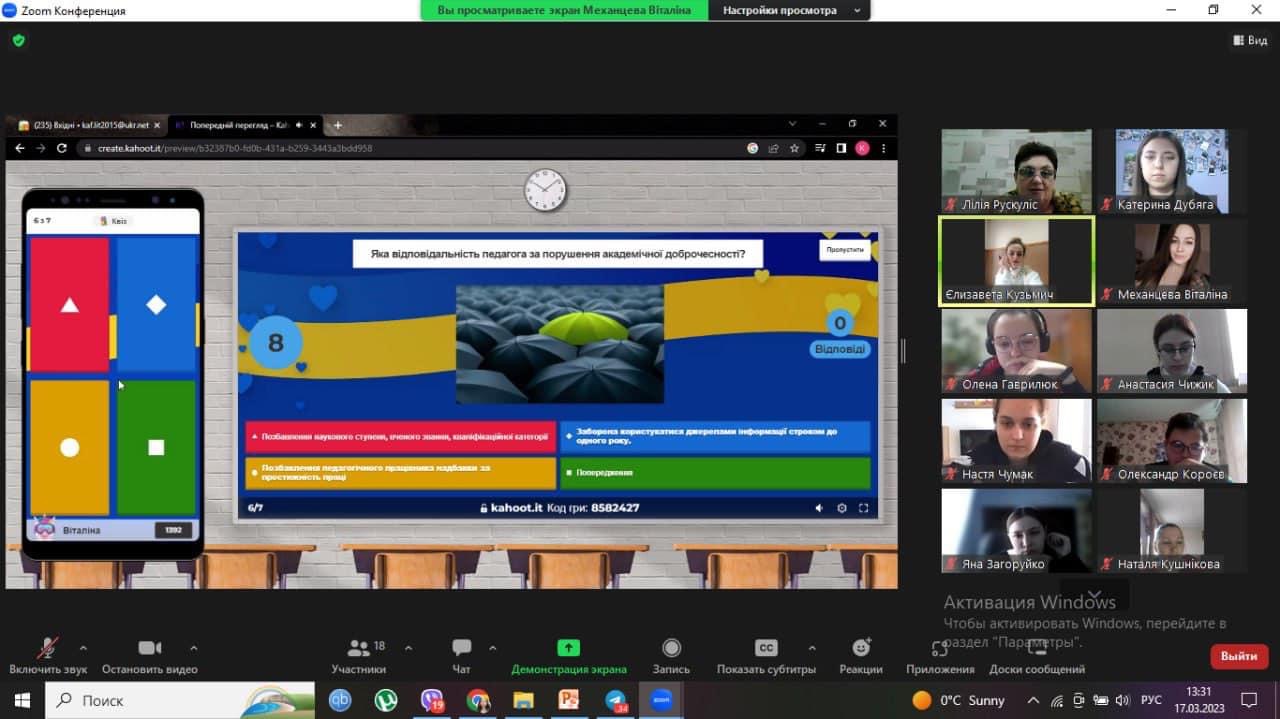Choose red answer about Позбавлення наукового ступеня
1280x719 pixels.
click(x=401, y=437)
